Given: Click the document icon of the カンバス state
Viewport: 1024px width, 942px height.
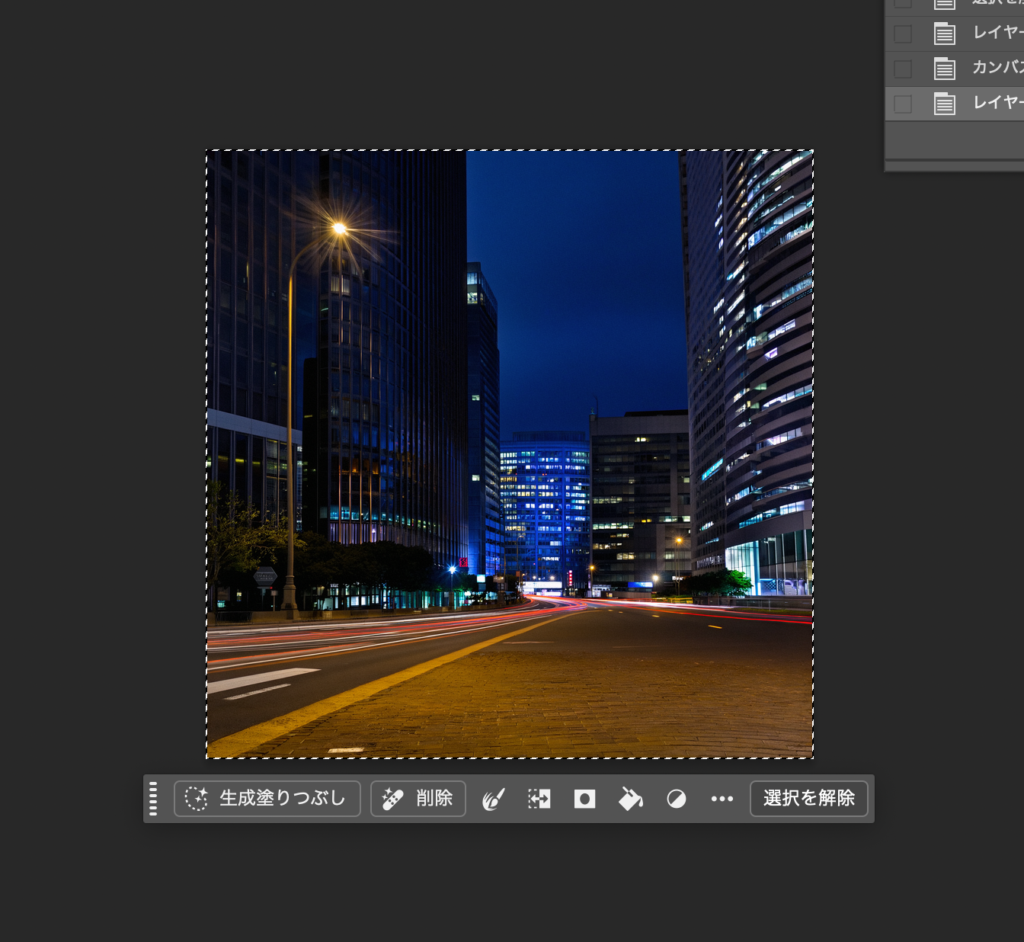Looking at the screenshot, I should click(x=944, y=69).
